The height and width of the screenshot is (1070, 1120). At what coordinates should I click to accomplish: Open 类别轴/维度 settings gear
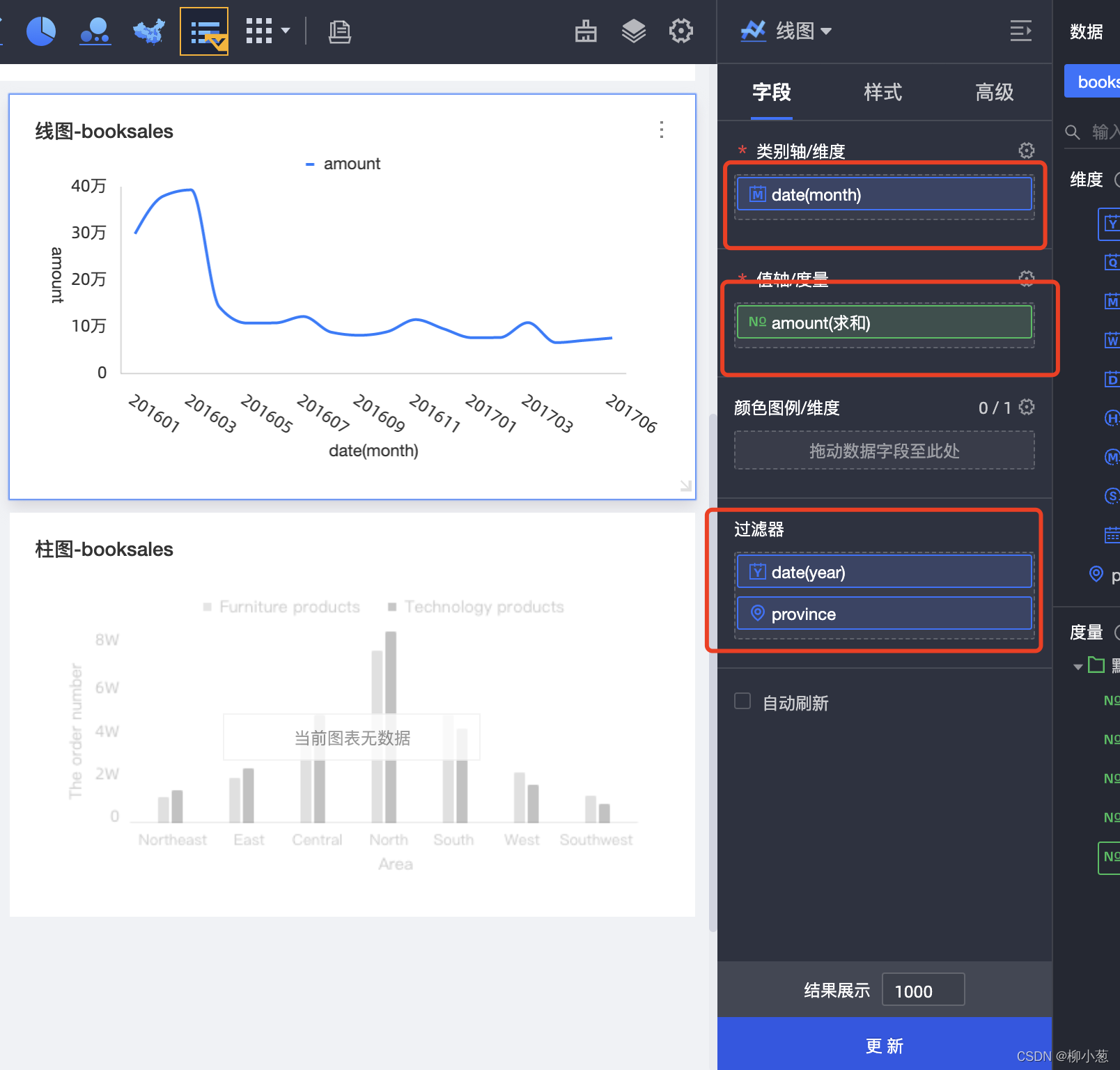pos(1027,150)
